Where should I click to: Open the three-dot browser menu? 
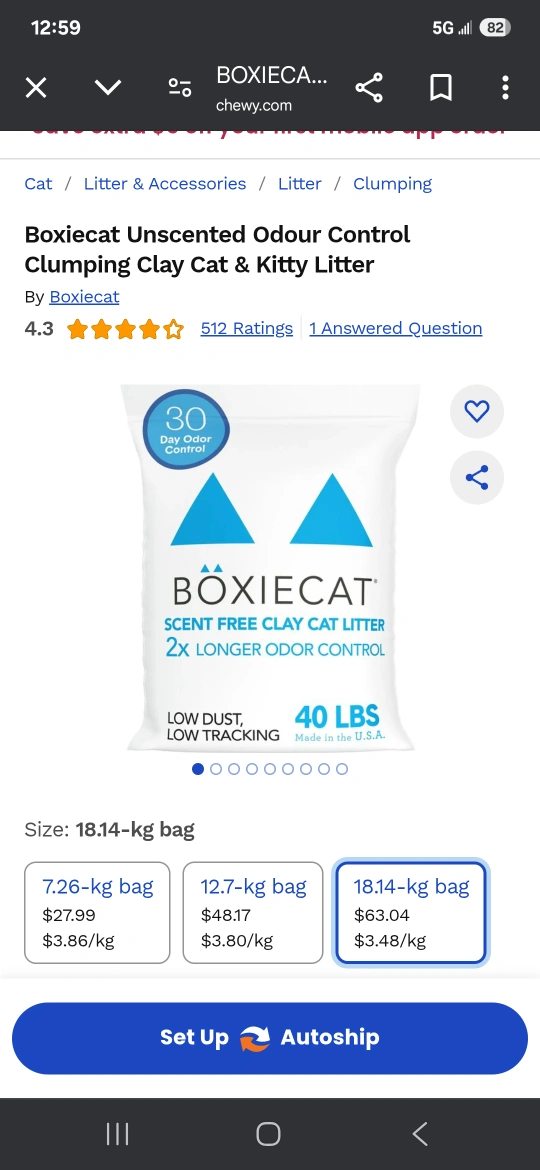coord(505,88)
